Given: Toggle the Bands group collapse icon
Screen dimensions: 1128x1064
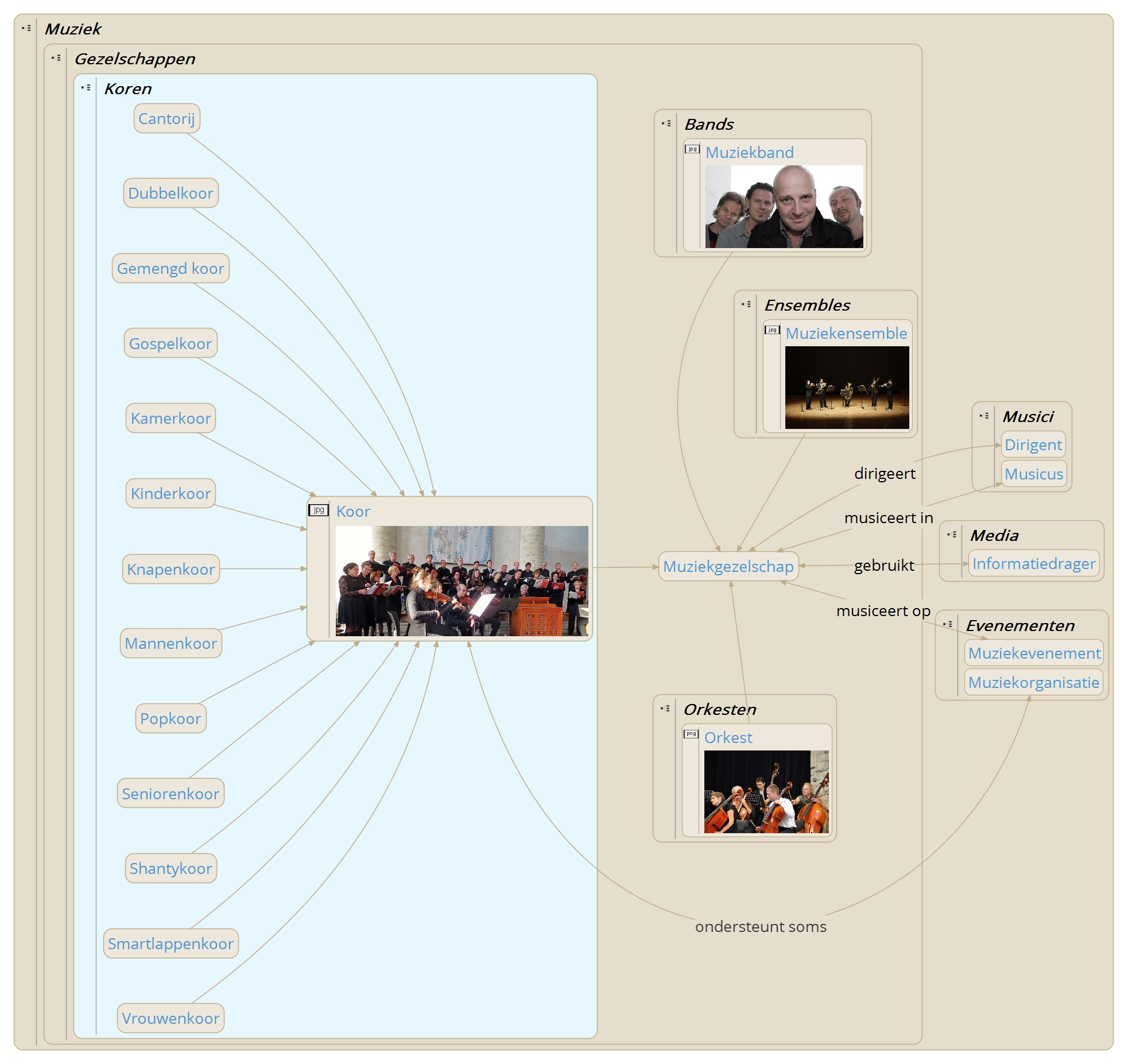Looking at the screenshot, I should [x=666, y=123].
